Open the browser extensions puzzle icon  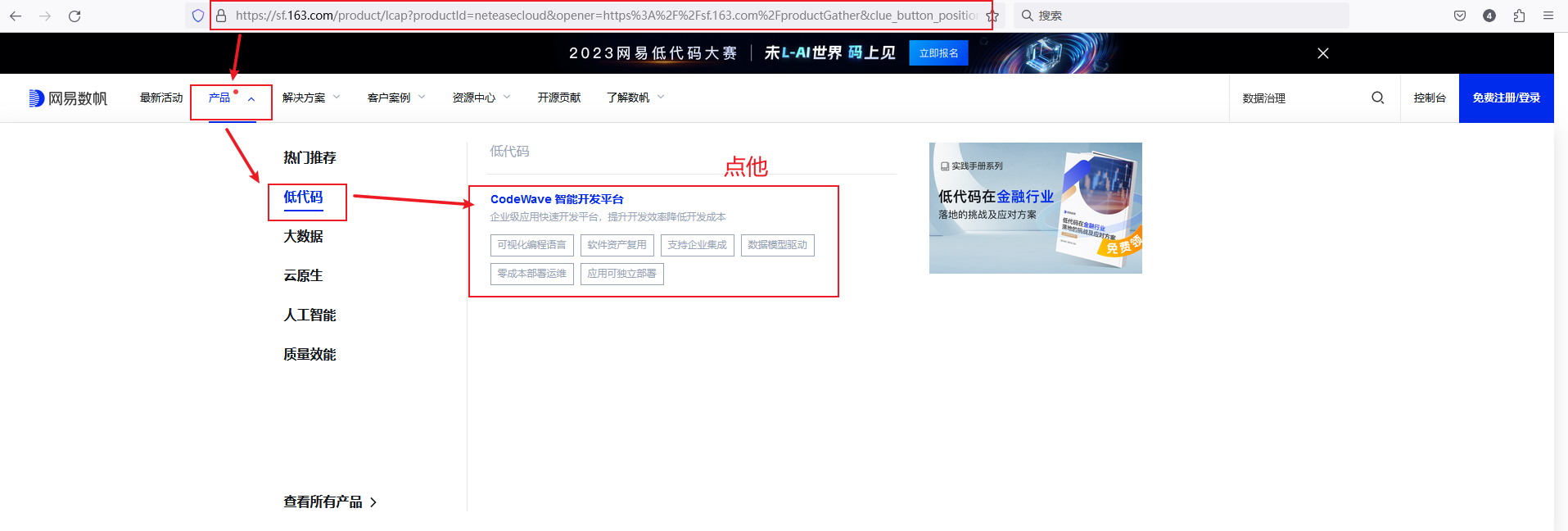pyautogui.click(x=1519, y=16)
